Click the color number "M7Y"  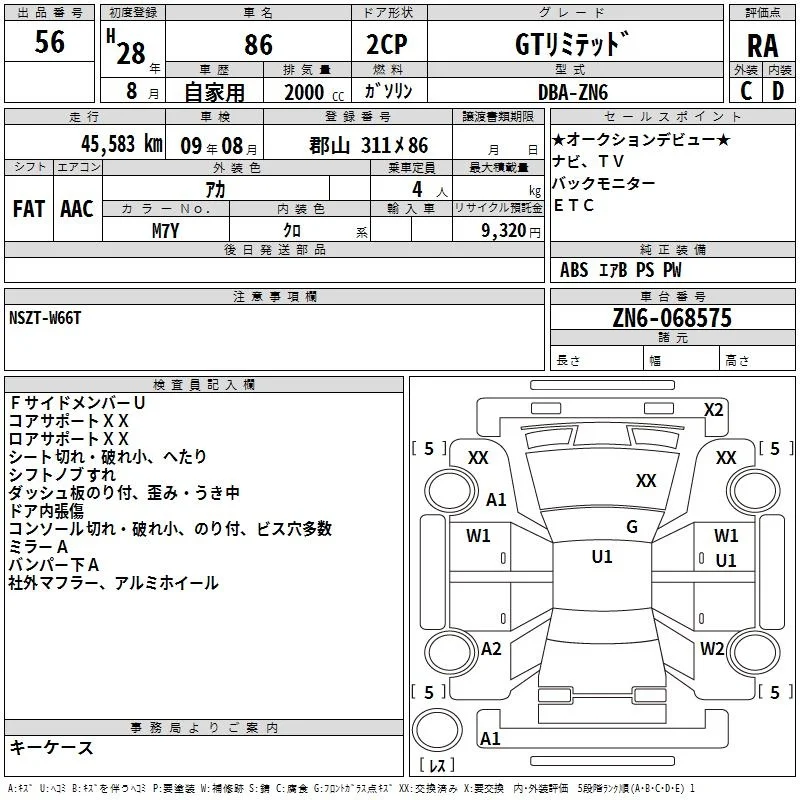point(165,231)
